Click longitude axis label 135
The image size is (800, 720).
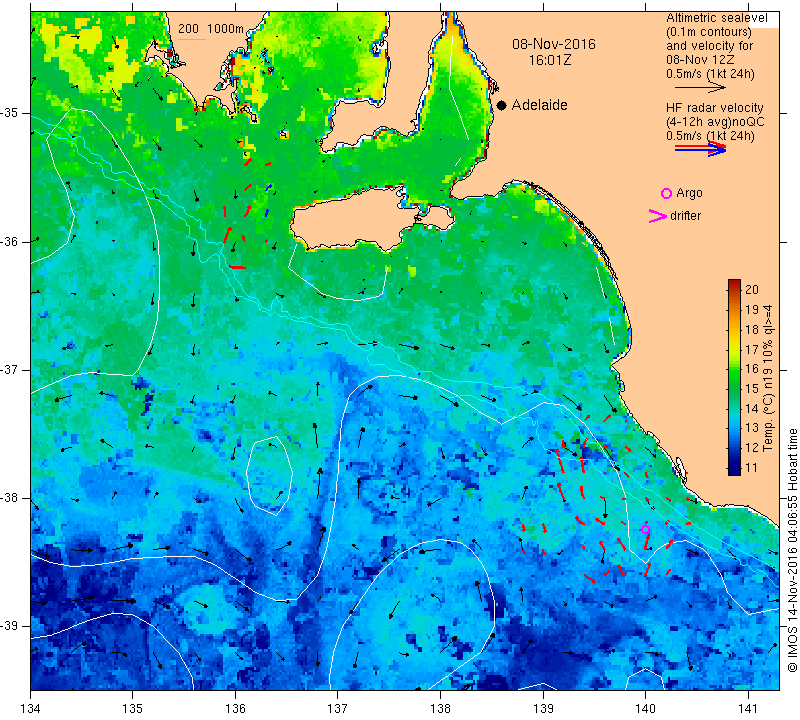(133, 708)
